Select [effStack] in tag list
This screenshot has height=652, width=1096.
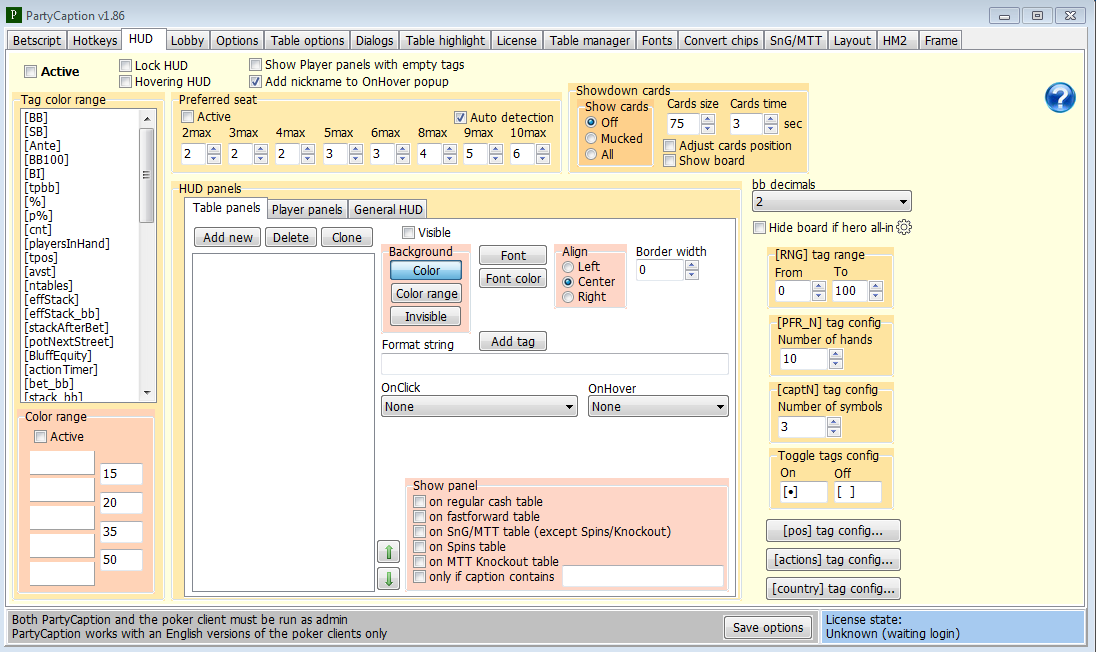[x=52, y=299]
